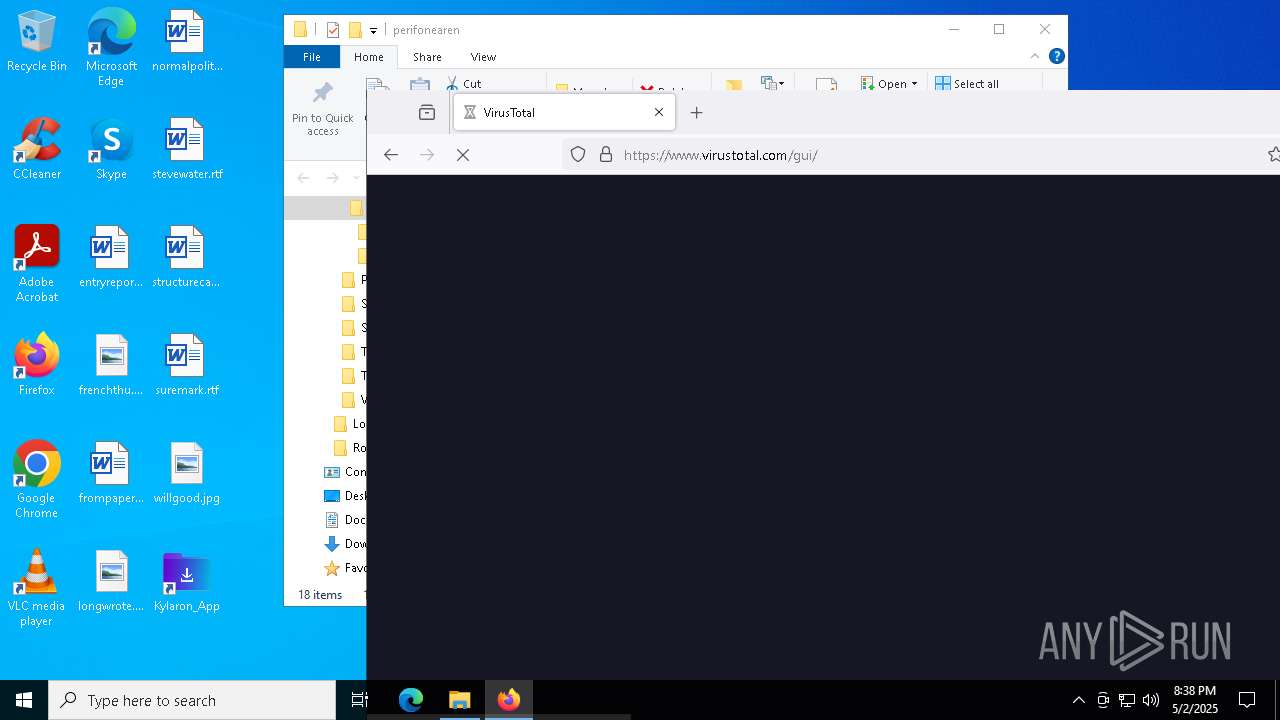
Task: Select the stevewater.rtf file on desktop
Action: point(187,150)
